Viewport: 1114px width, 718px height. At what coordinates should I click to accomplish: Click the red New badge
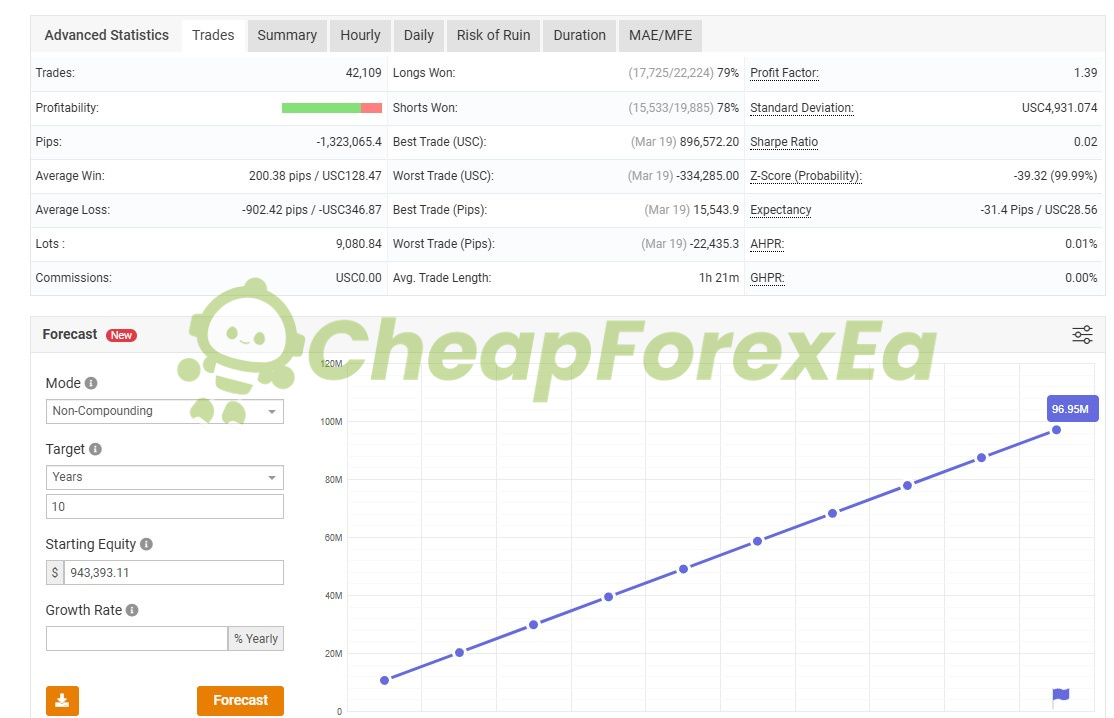click(x=121, y=335)
